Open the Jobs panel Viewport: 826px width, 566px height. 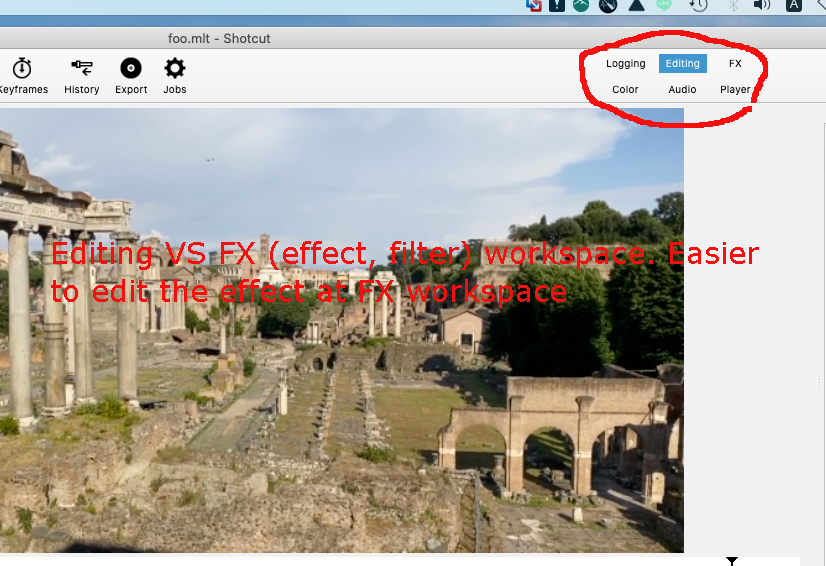pyautogui.click(x=175, y=76)
